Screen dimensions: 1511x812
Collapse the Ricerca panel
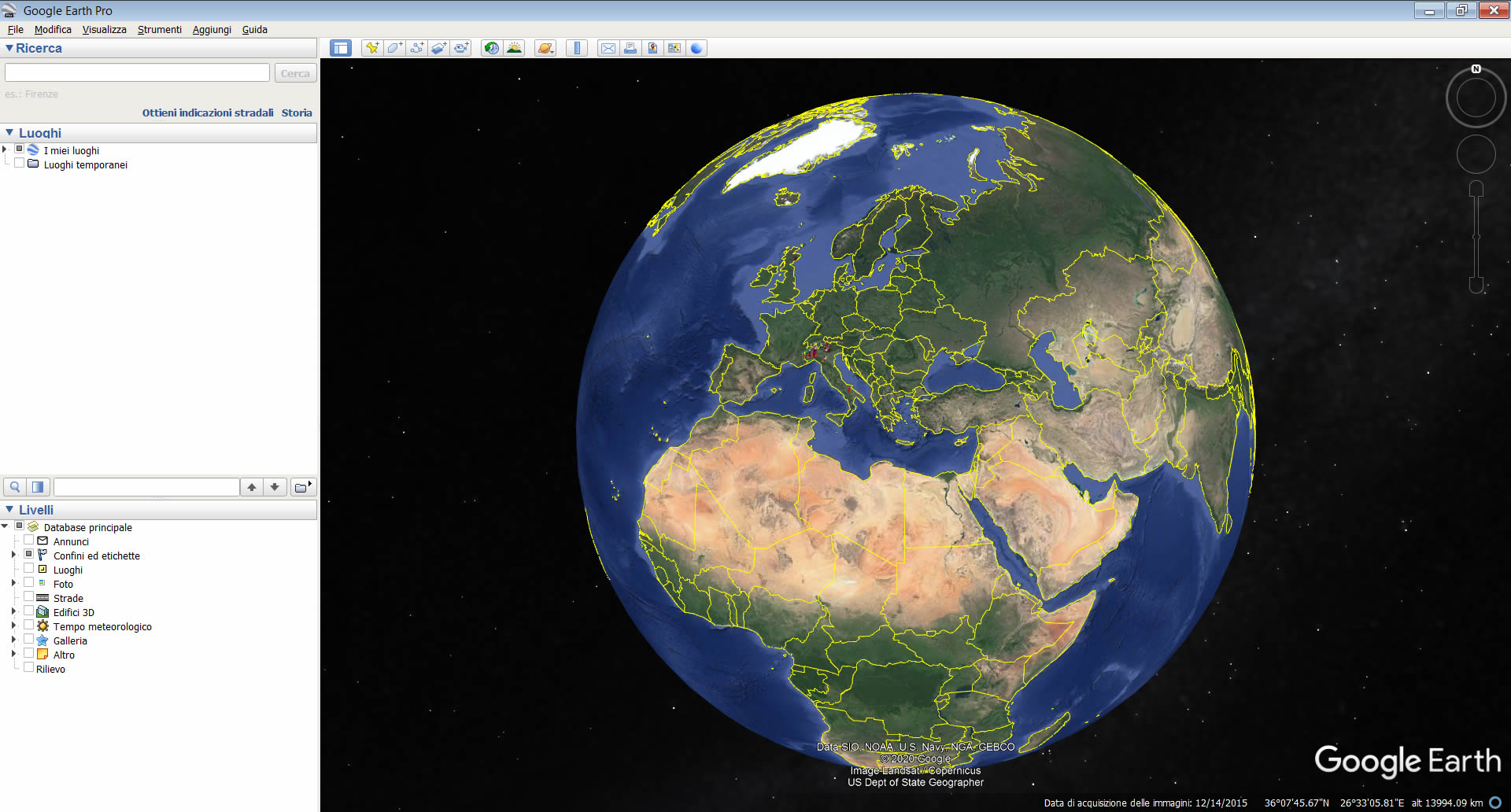coord(9,48)
